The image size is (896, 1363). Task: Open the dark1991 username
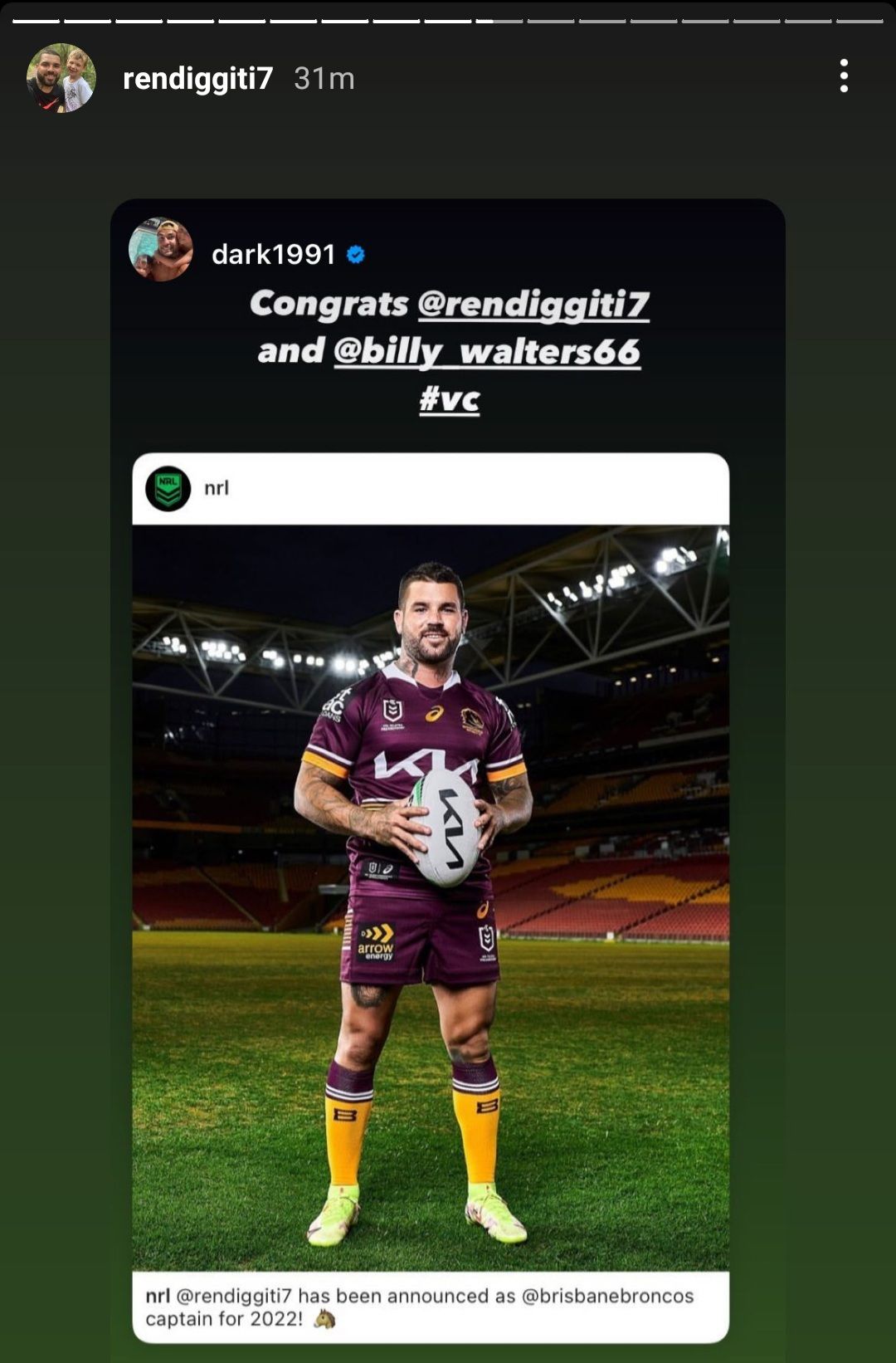point(274,254)
